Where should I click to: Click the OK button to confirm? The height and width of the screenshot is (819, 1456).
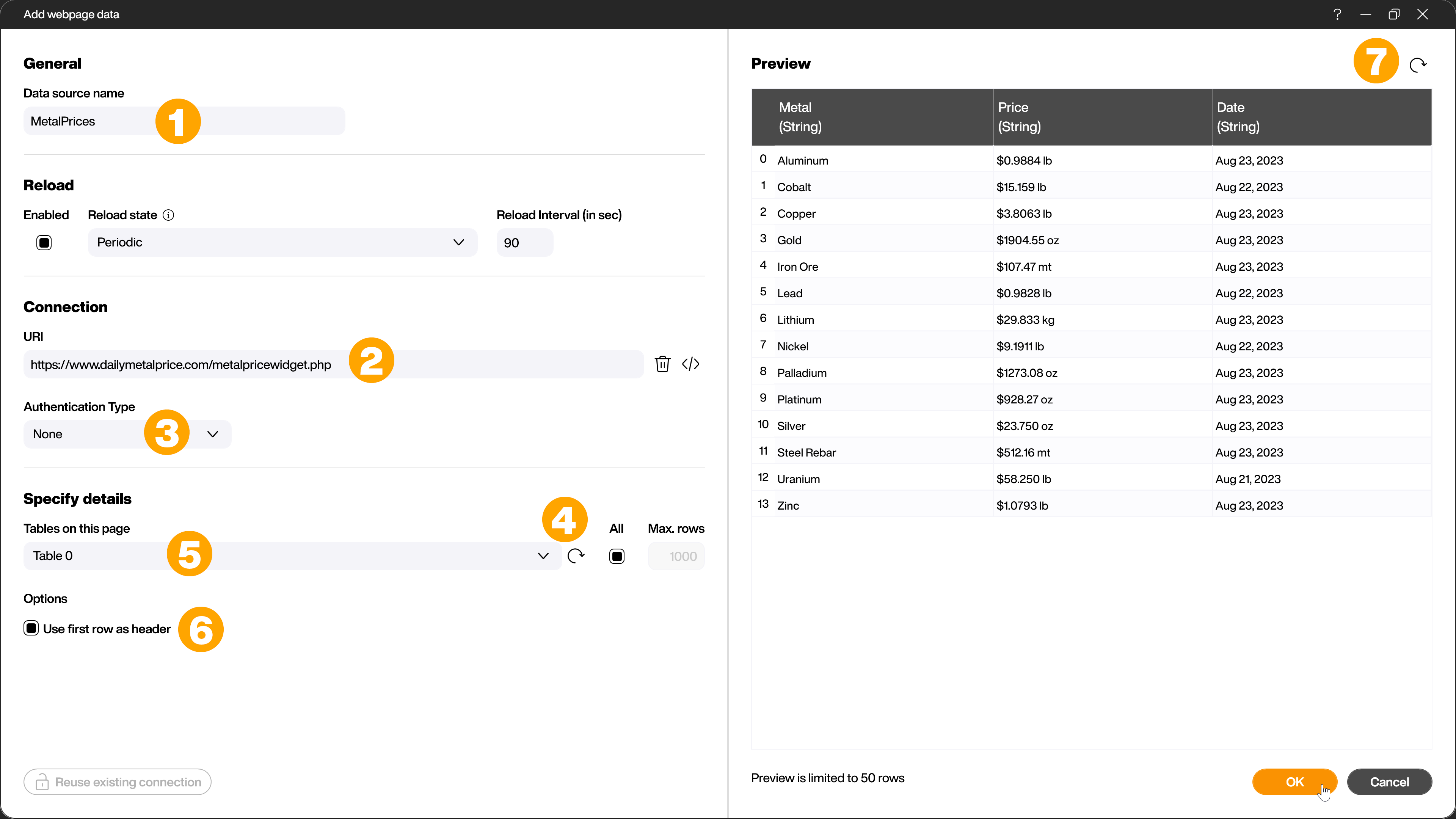1295,781
